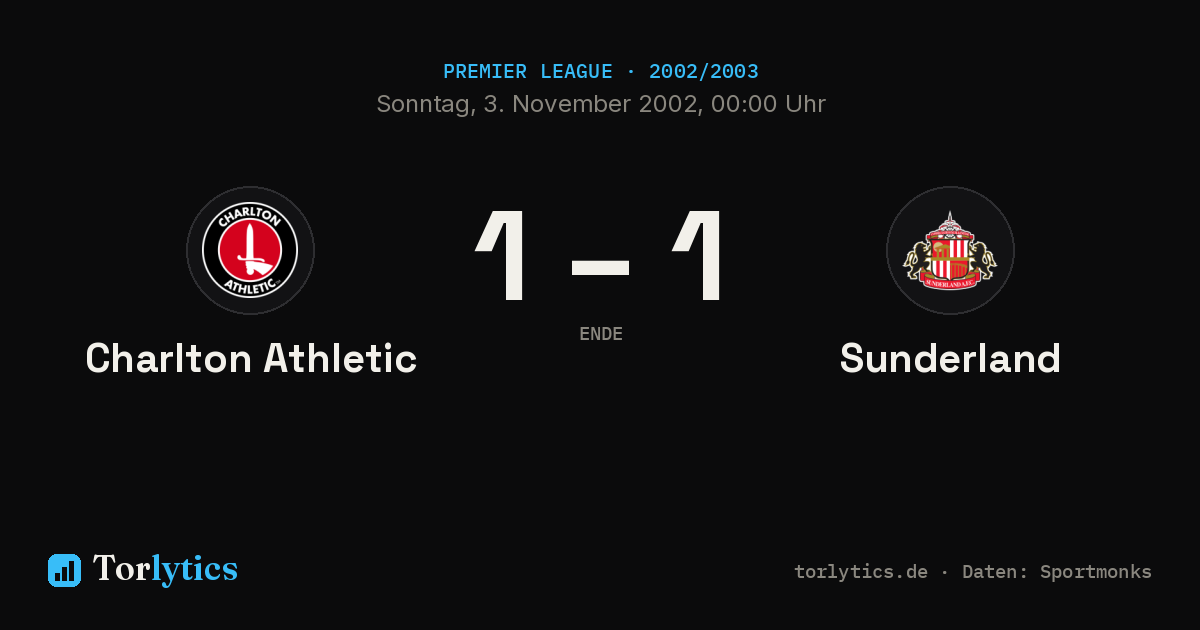Image resolution: width=1200 pixels, height=630 pixels.
Task: Select the ENDE match status label
Action: (601, 334)
